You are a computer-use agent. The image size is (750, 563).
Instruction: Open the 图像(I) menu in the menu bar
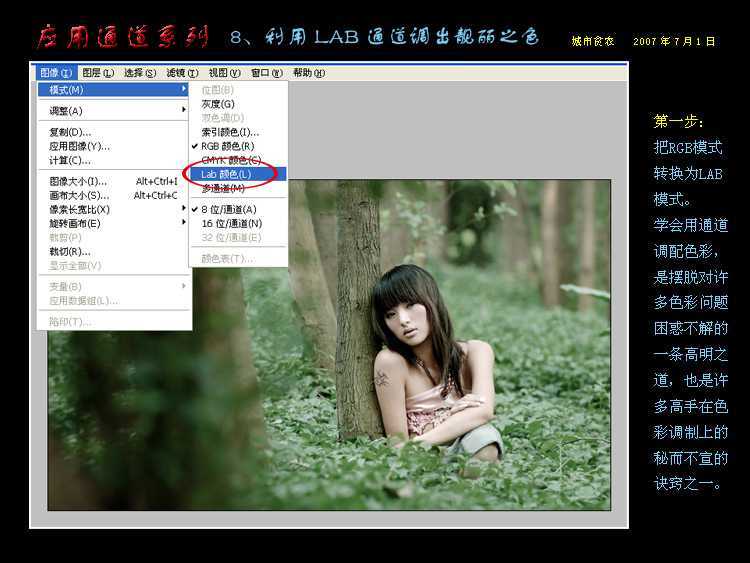point(55,73)
